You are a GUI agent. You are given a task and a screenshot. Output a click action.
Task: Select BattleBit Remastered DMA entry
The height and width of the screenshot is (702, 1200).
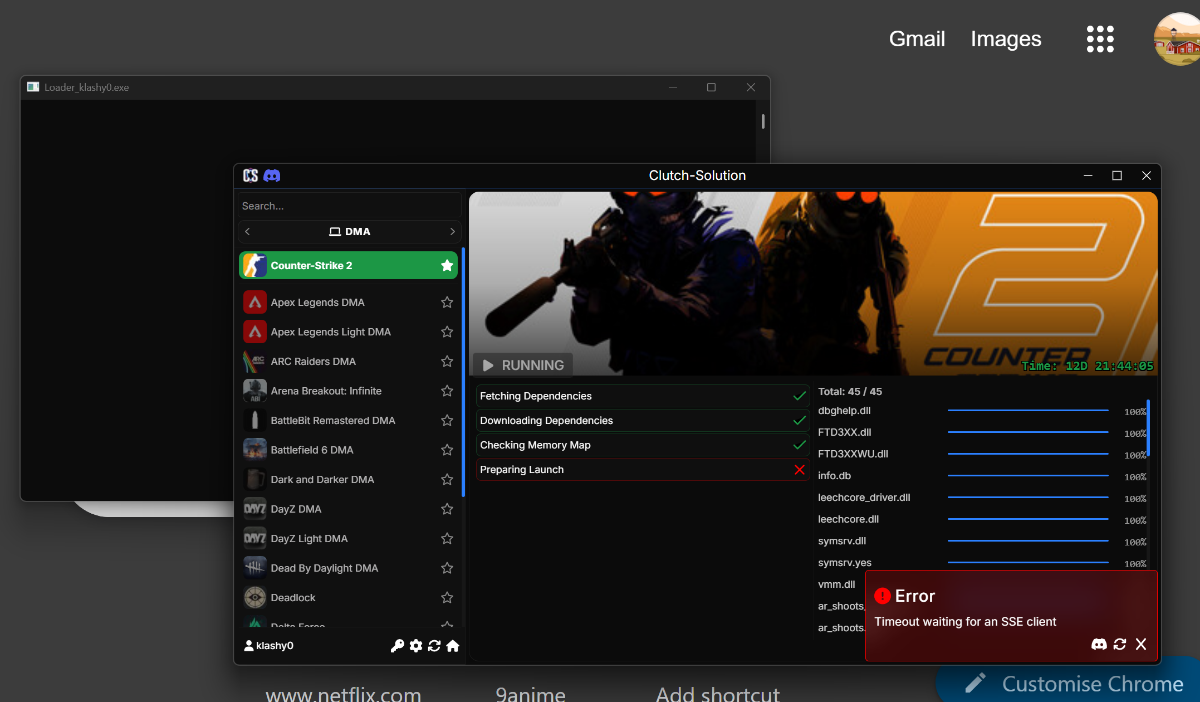click(x=349, y=420)
